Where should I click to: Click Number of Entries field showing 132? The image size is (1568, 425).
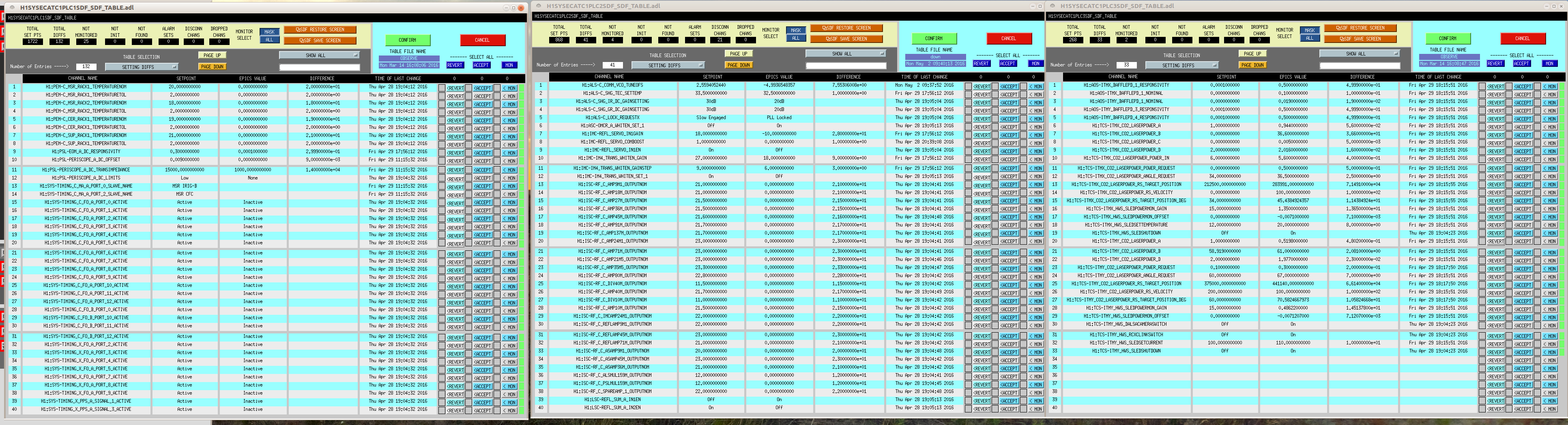[x=86, y=67]
